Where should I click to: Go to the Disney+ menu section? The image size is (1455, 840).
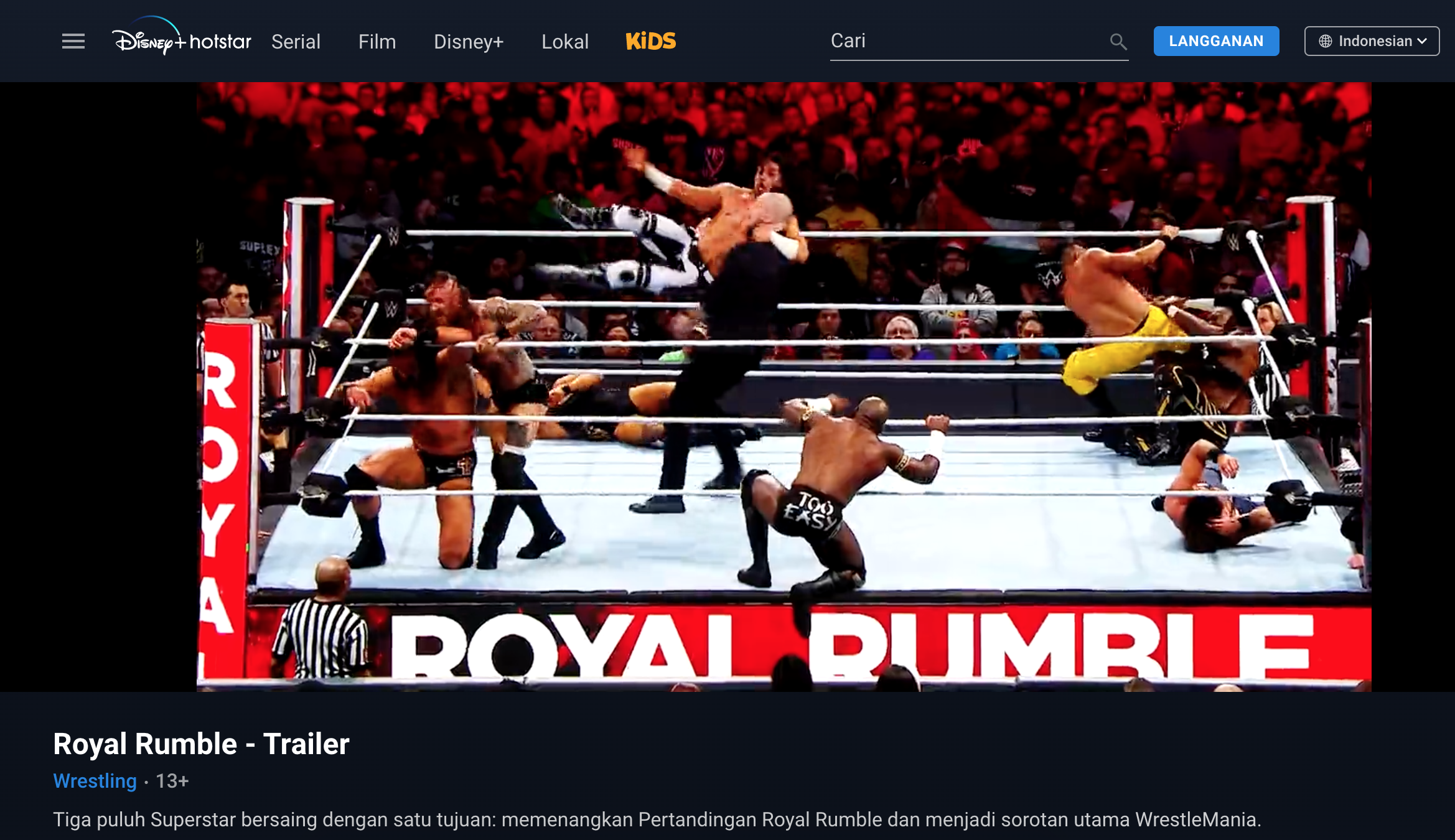point(469,42)
